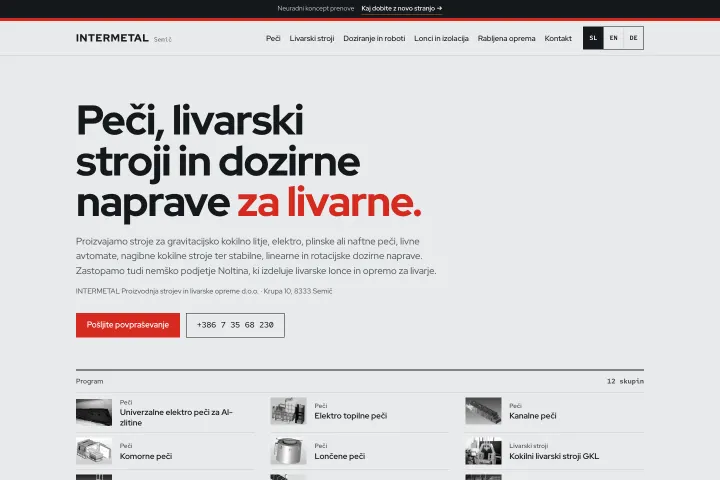
Task: Switch language to EN
Action: pos(613,38)
